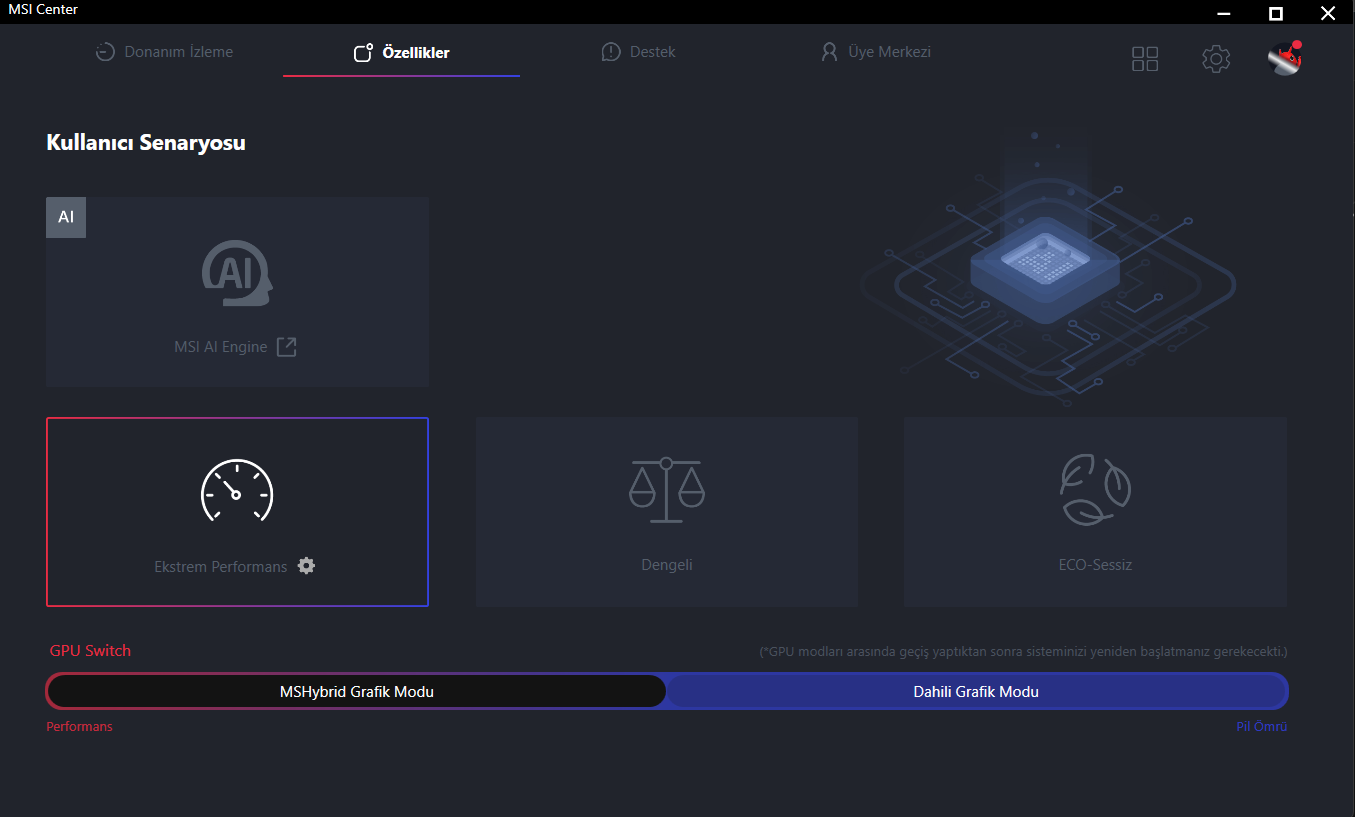The width and height of the screenshot is (1355, 817).
Task: Click the user profile avatar
Action: click(1285, 59)
